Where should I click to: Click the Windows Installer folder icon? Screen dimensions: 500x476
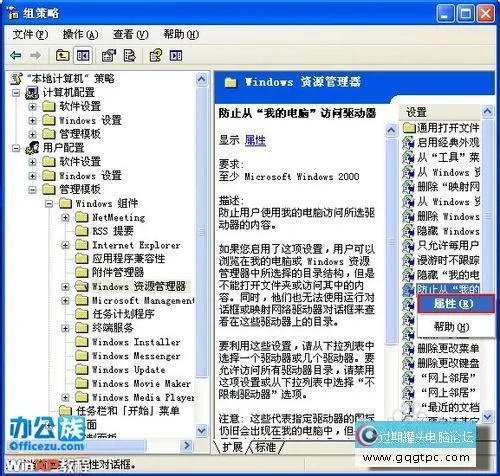tap(82, 342)
